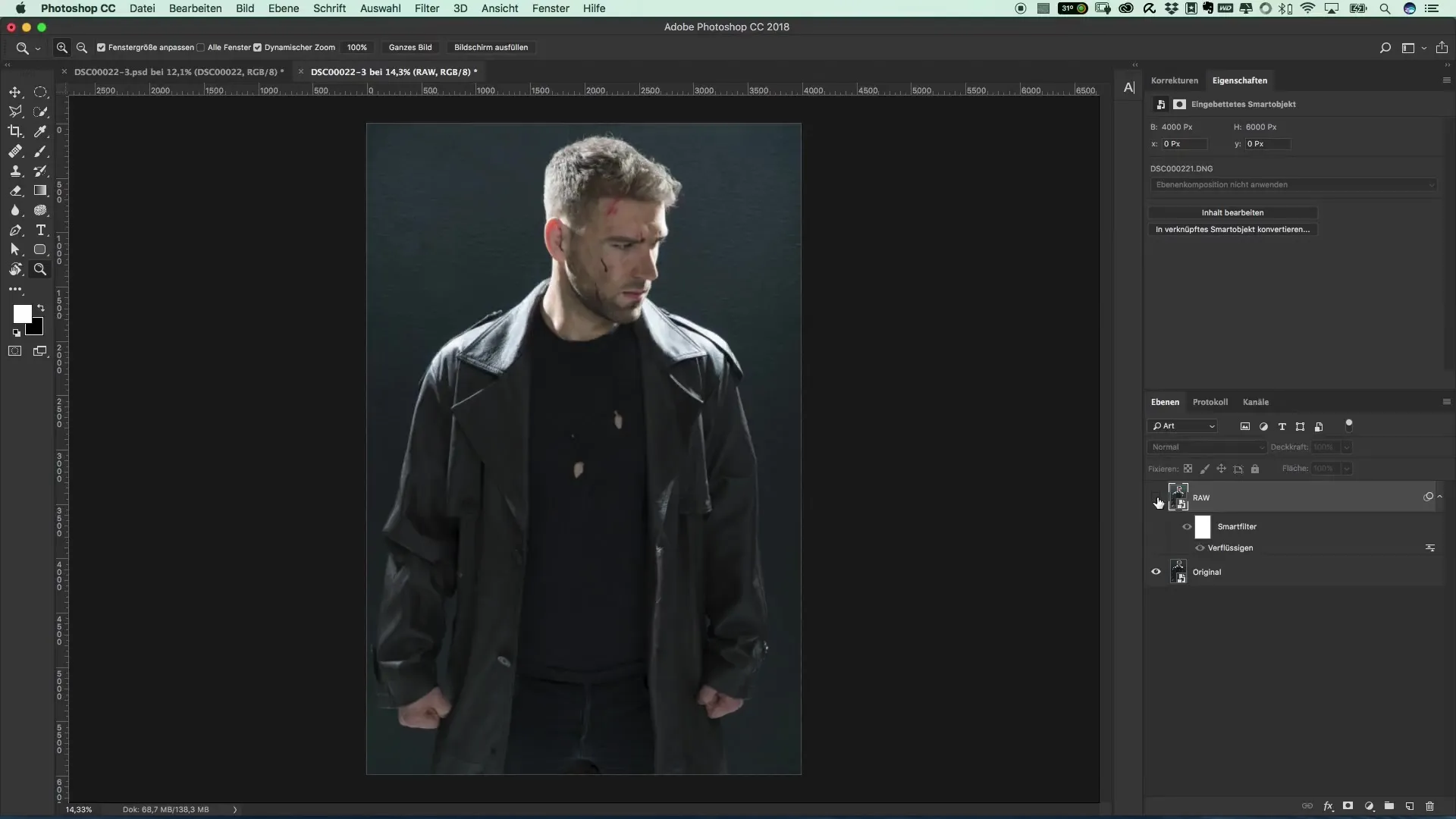The height and width of the screenshot is (819, 1456).
Task: Select the Blur tool
Action: click(15, 211)
